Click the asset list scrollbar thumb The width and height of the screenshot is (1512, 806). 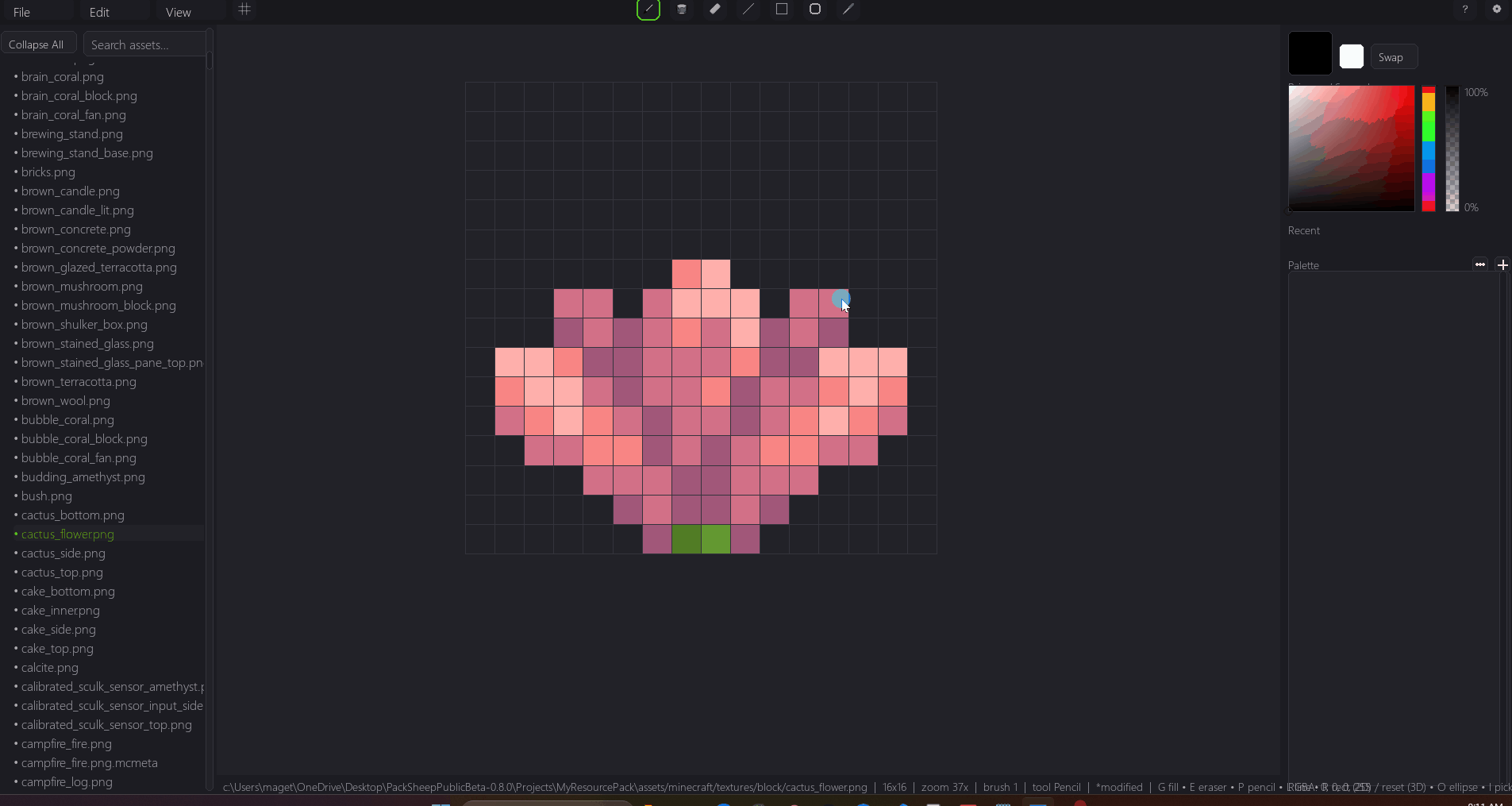click(210, 60)
